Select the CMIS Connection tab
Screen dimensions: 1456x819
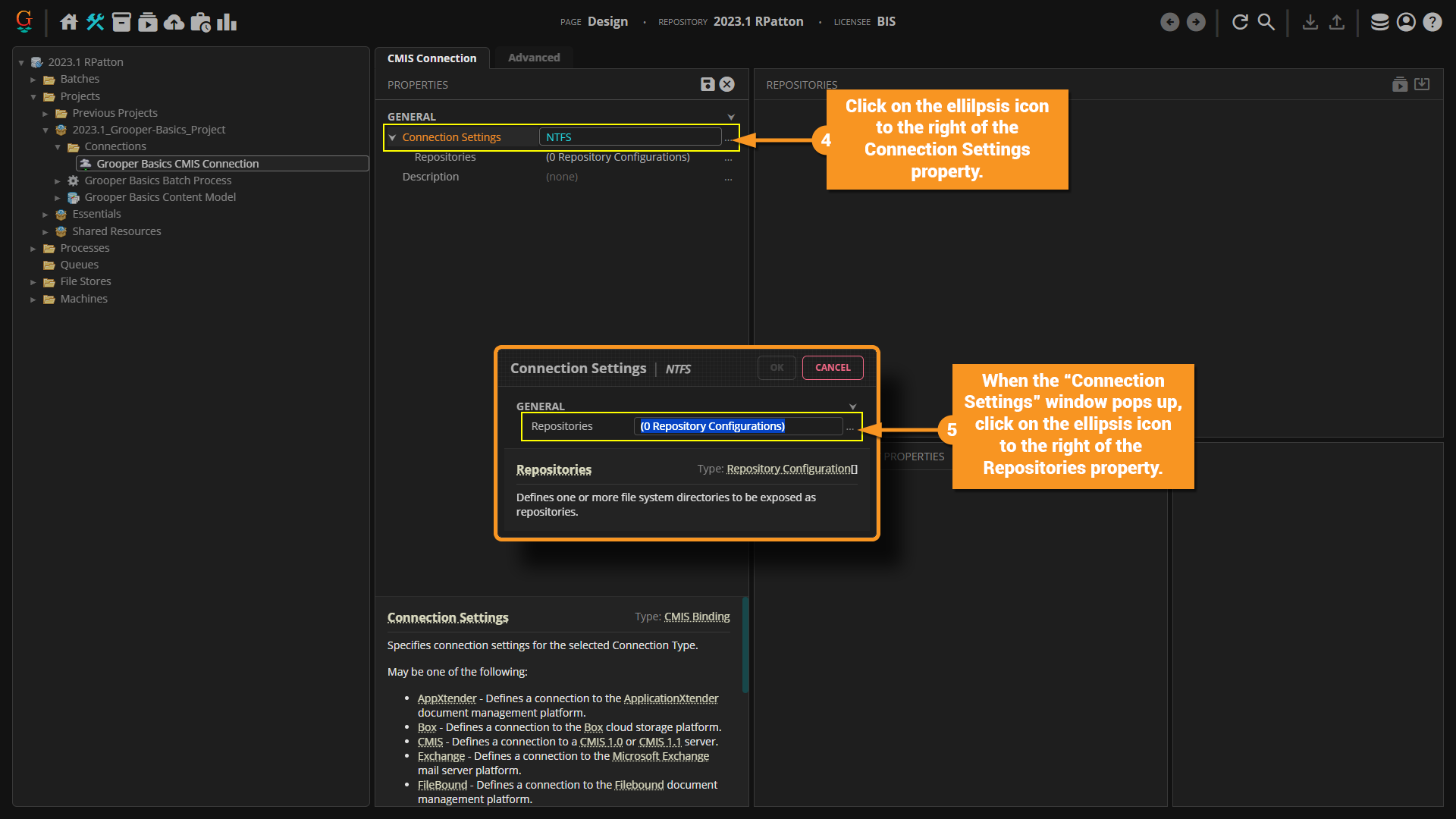(x=431, y=58)
